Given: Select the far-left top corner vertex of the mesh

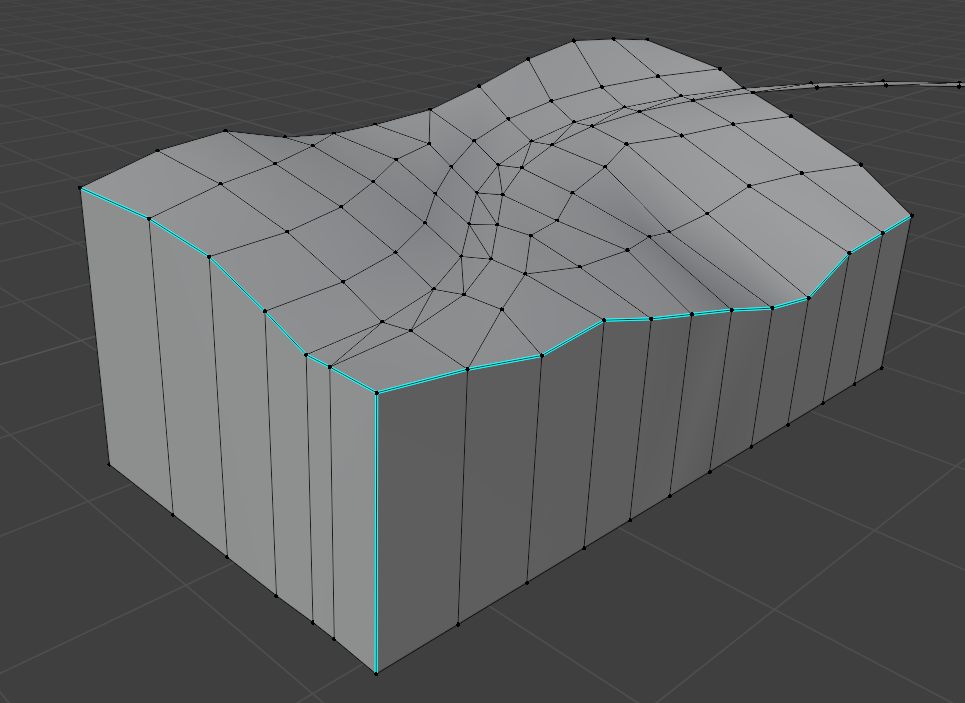Looking at the screenshot, I should tap(81, 188).
